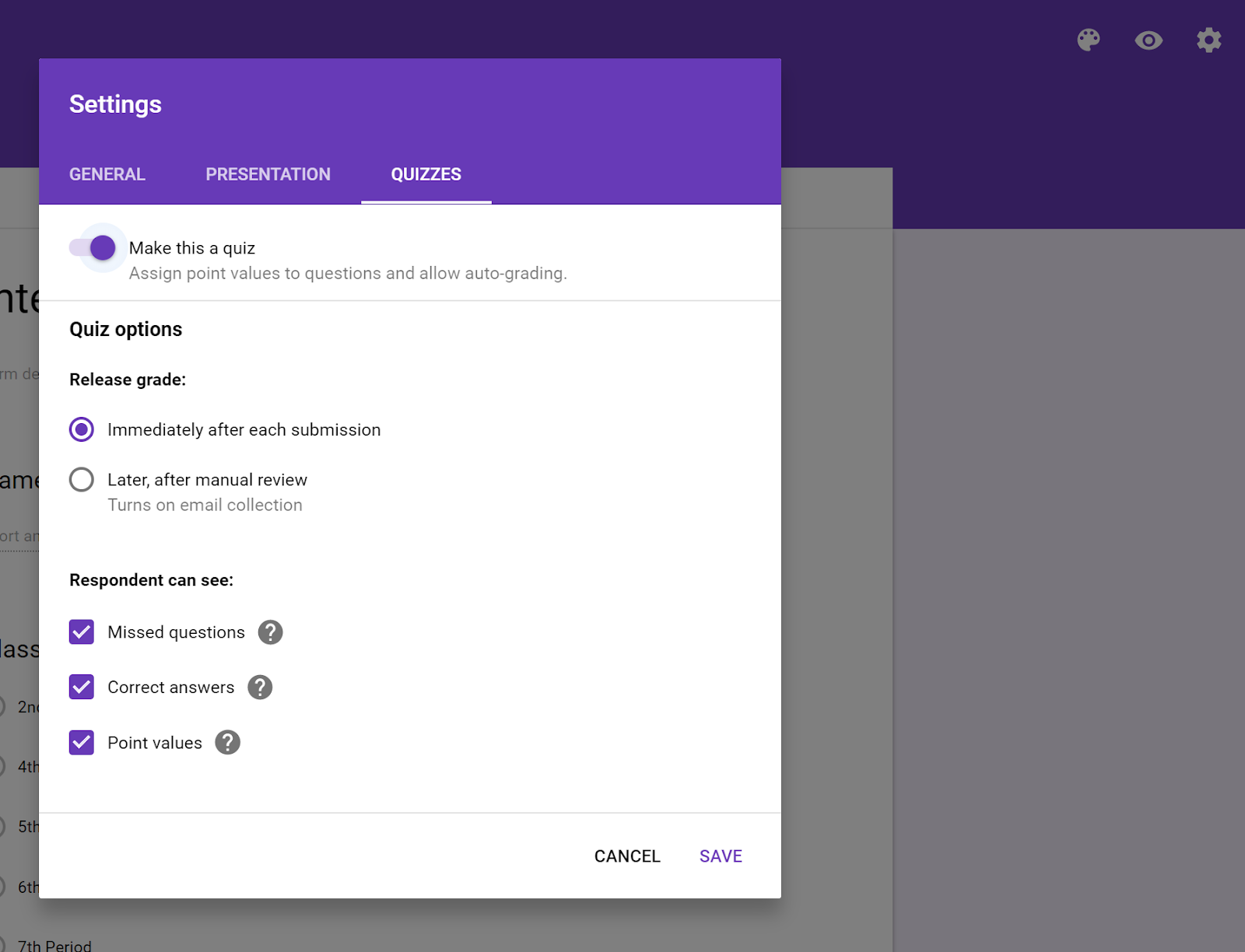The width and height of the screenshot is (1245, 952).
Task: Open the Point values help tooltip
Action: [227, 742]
